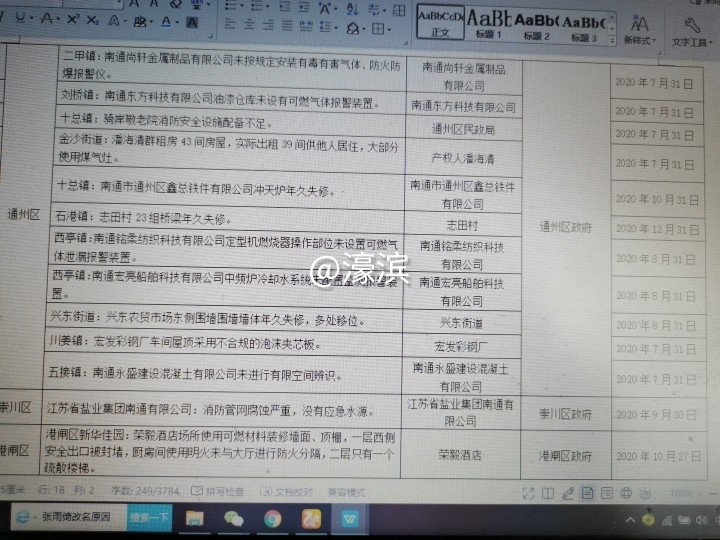Open 文字工具 menu
The width and height of the screenshot is (720, 540).
[x=692, y=32]
